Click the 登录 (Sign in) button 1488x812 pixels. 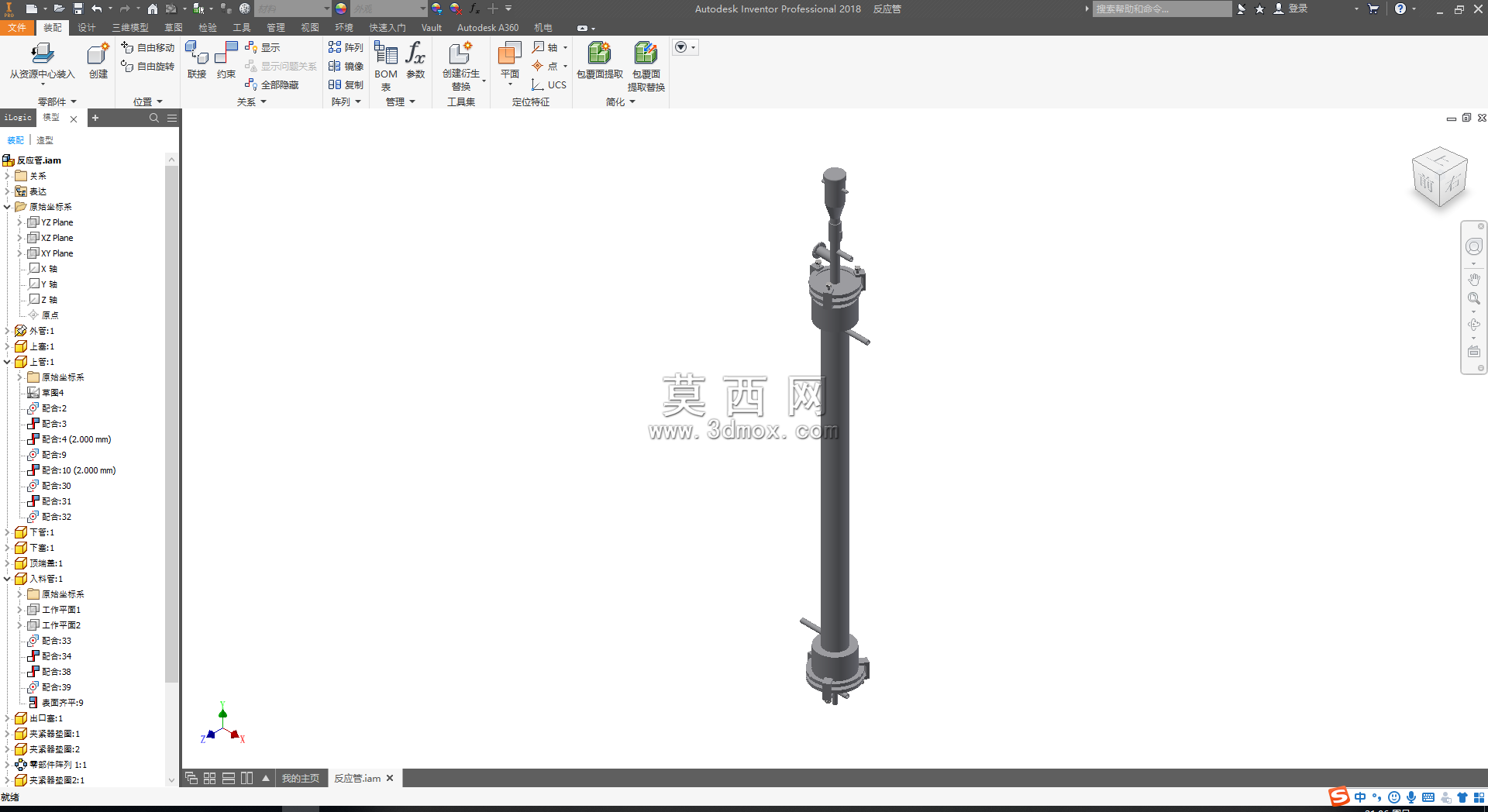click(1291, 9)
